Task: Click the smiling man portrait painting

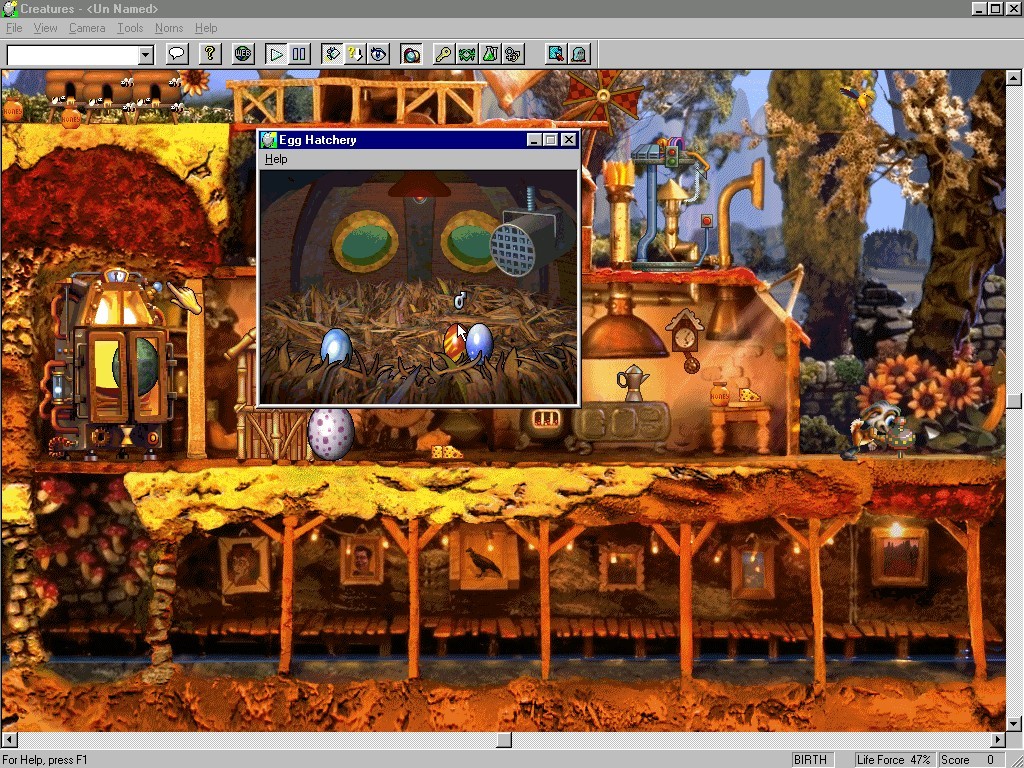Action: [x=362, y=560]
